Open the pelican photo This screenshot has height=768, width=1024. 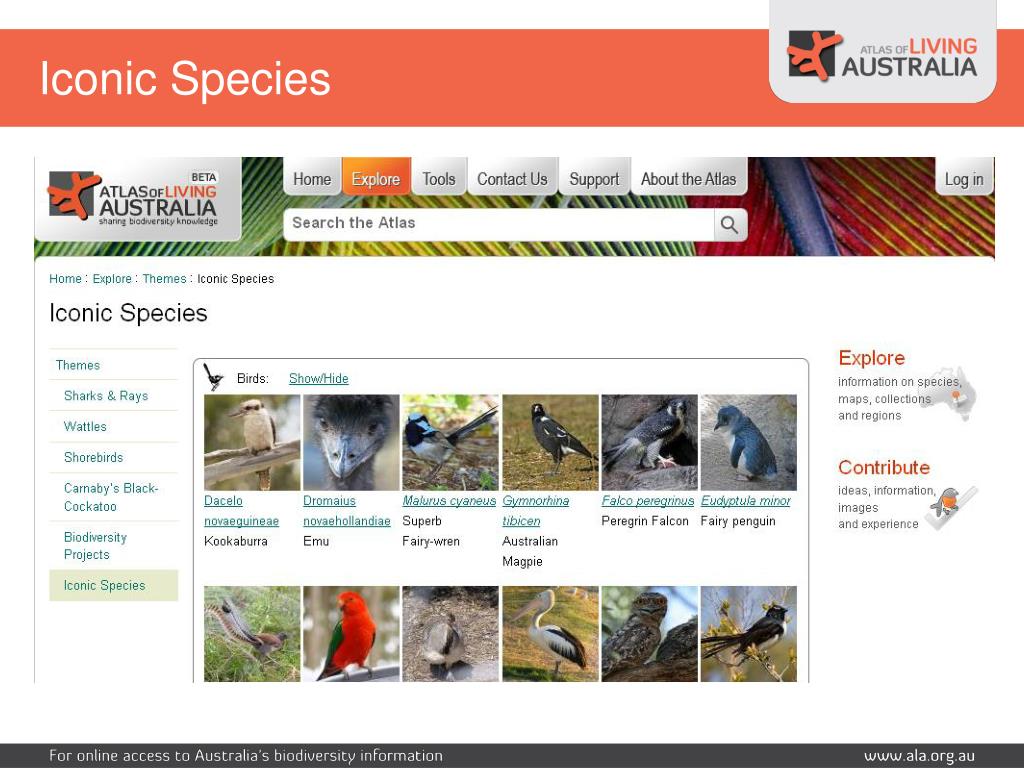pos(551,633)
